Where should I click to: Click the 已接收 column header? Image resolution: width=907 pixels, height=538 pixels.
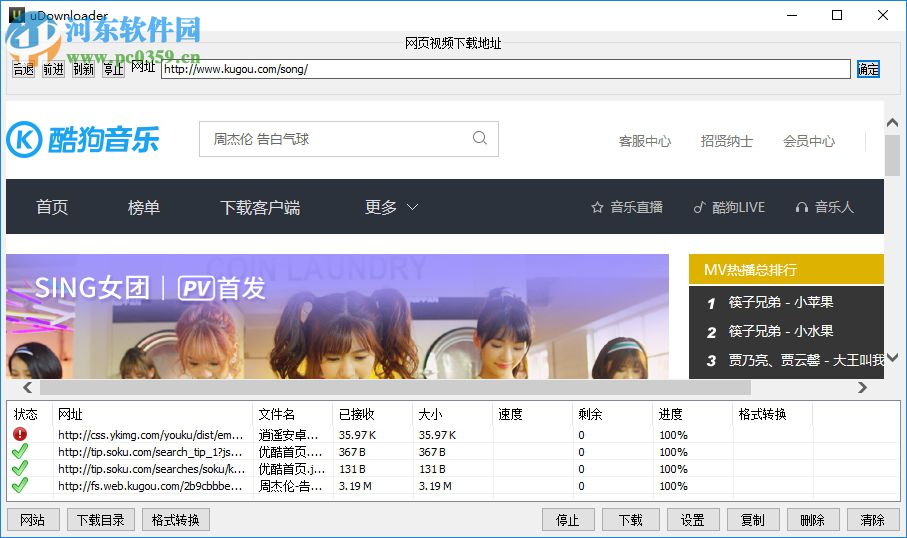(356, 414)
